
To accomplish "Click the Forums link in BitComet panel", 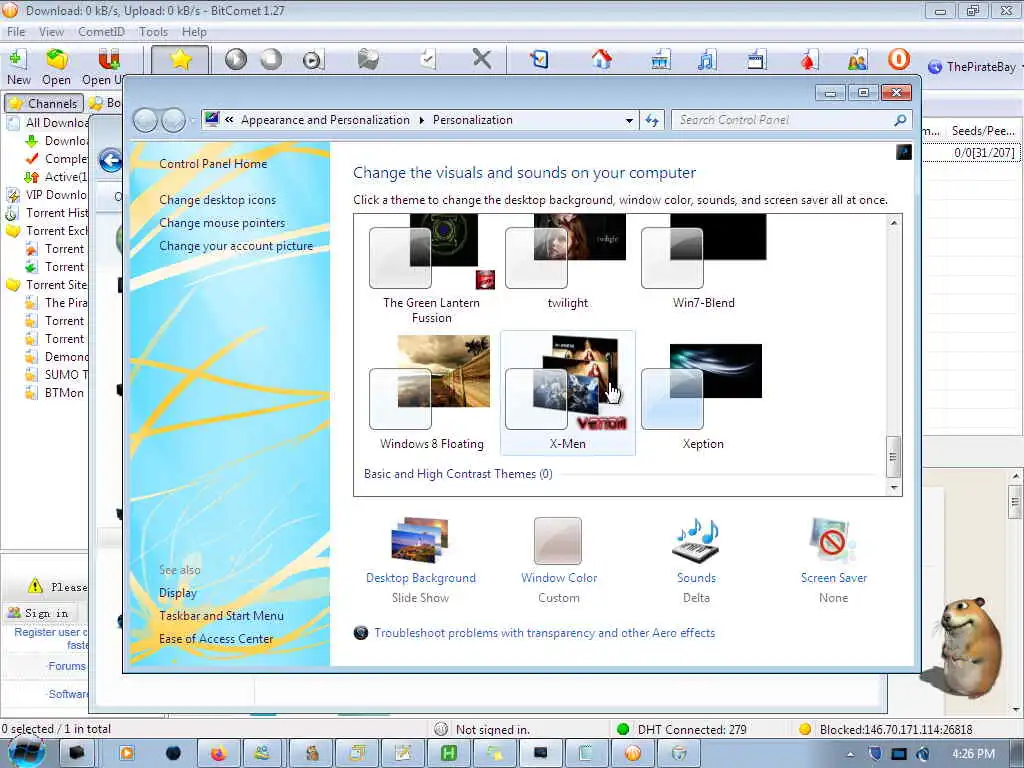I will (67, 666).
